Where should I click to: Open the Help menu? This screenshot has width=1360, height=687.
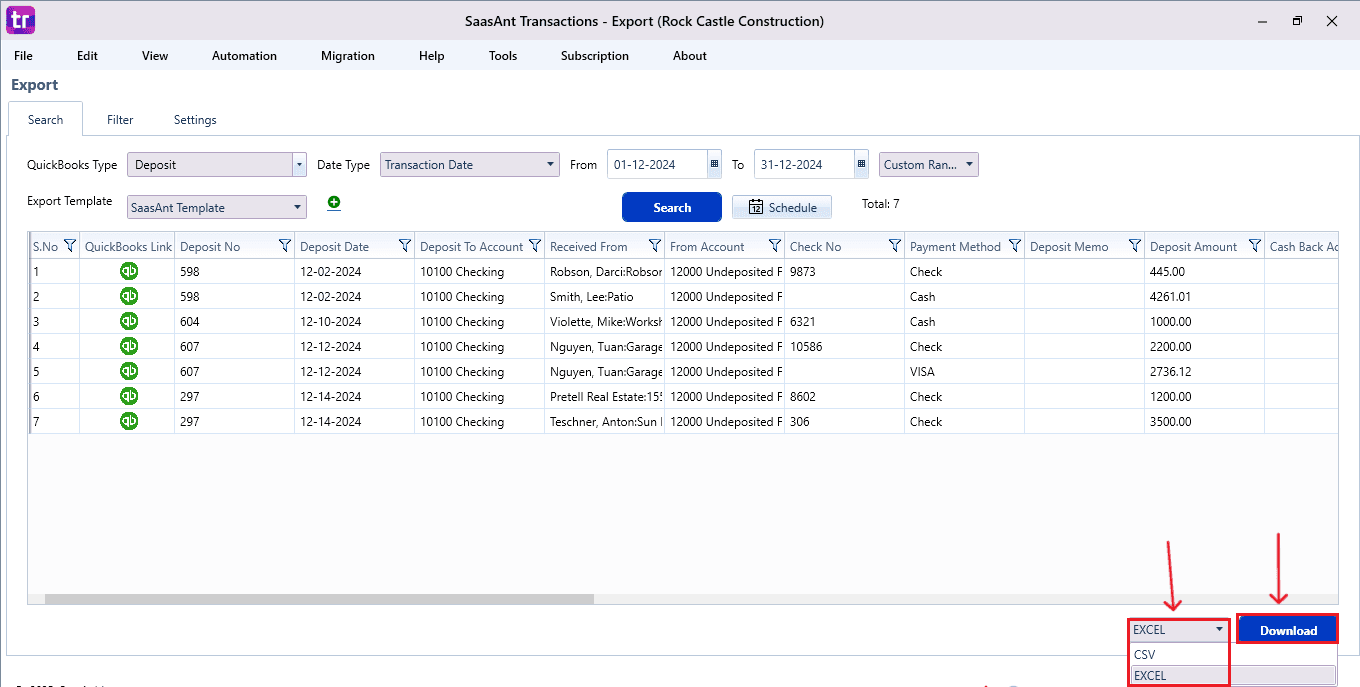pos(432,56)
